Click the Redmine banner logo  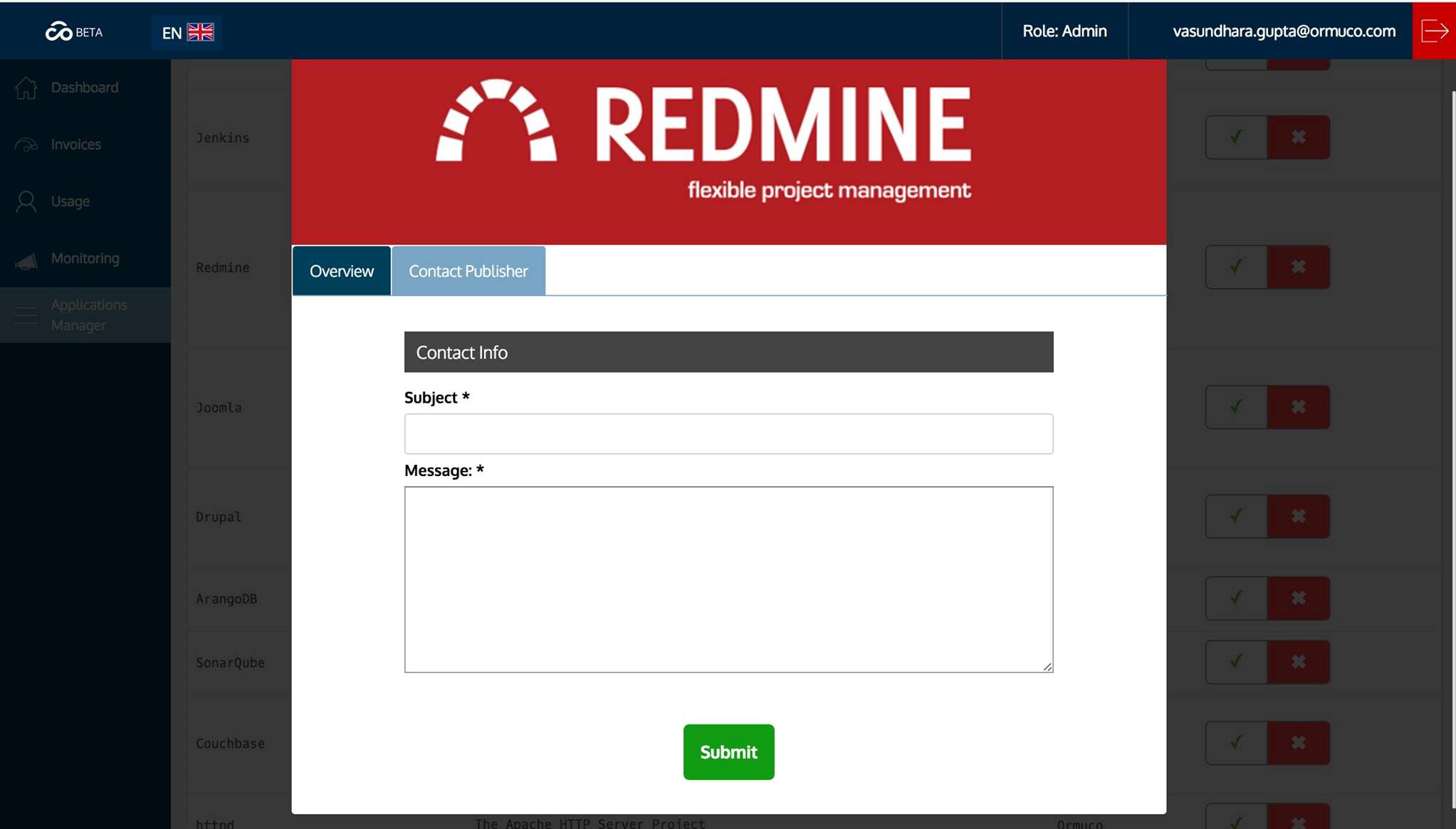(703, 139)
